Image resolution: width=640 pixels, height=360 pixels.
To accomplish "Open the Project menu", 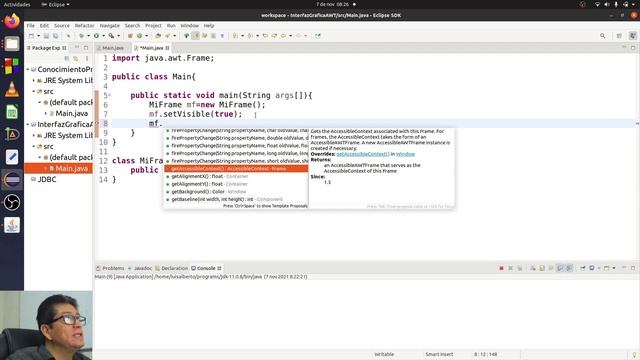I will tap(153, 26).
